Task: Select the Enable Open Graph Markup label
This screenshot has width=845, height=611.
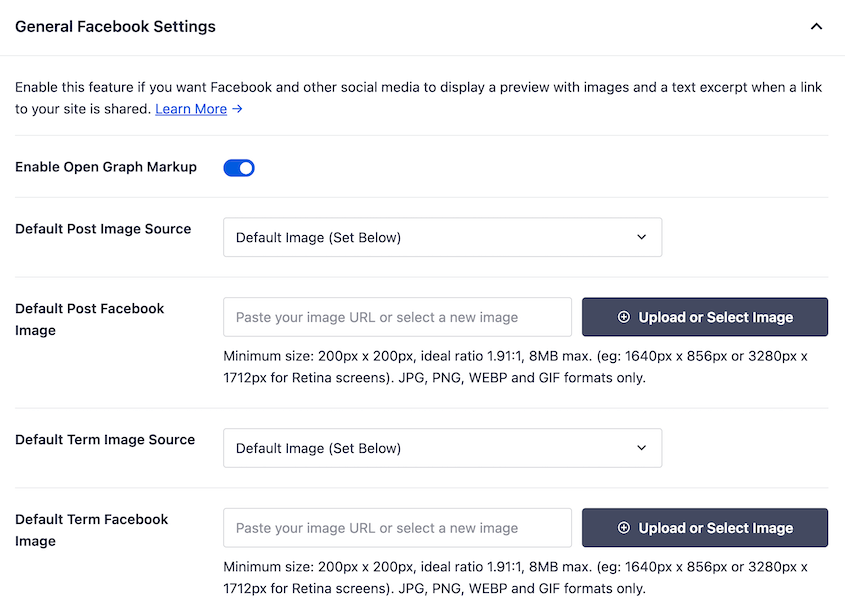Action: (106, 167)
